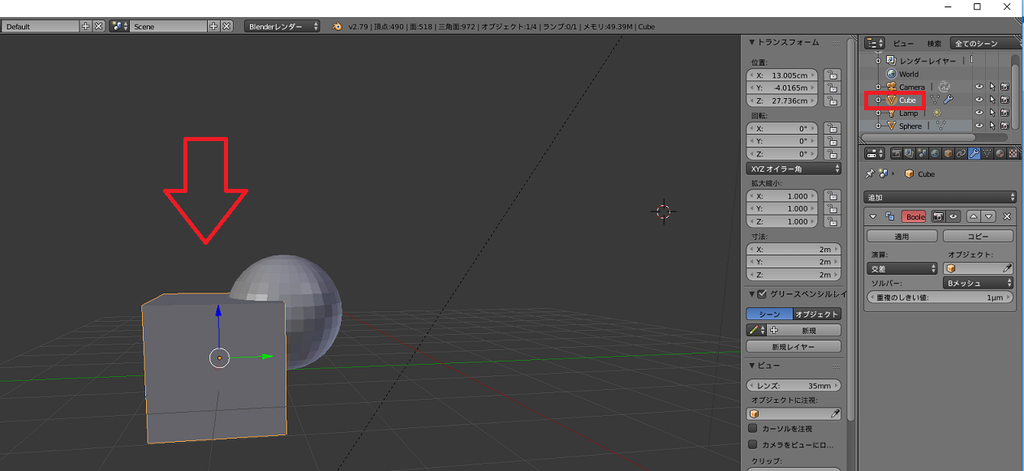Open the Modifiers wrench tab
This screenshot has width=1024, height=471.
coord(974,154)
